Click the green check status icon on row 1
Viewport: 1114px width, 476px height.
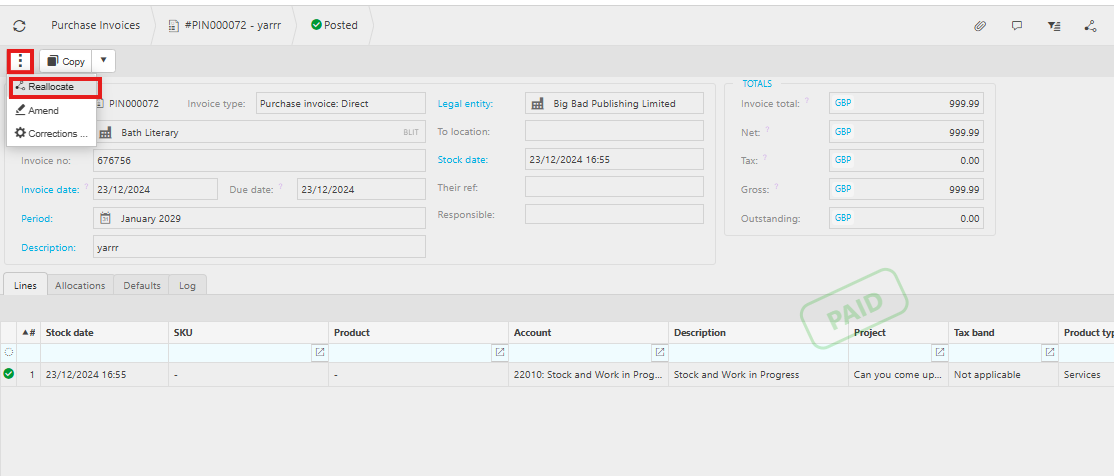click(x=9, y=374)
